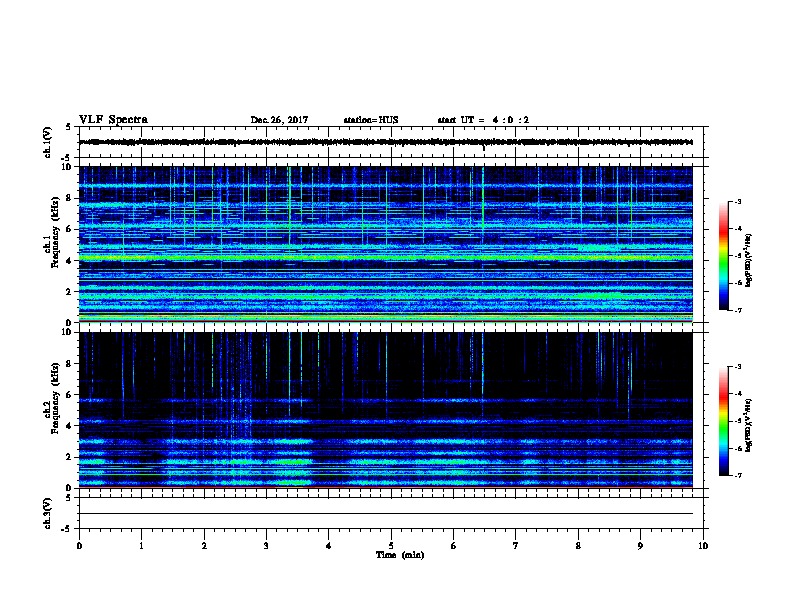Click the ch.2 colorbar "-3" tick value

point(738,367)
